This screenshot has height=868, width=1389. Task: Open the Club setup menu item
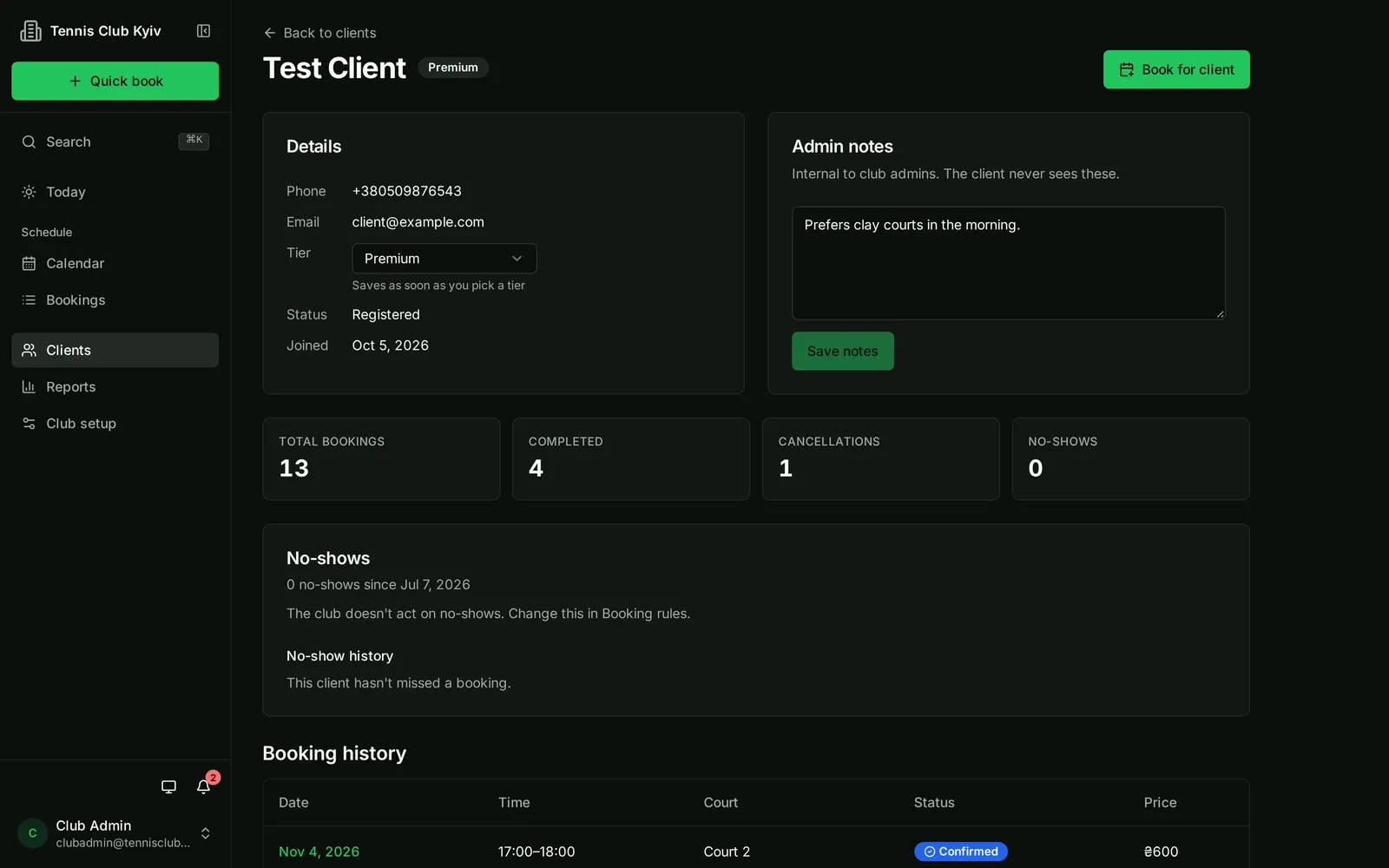coord(115,423)
